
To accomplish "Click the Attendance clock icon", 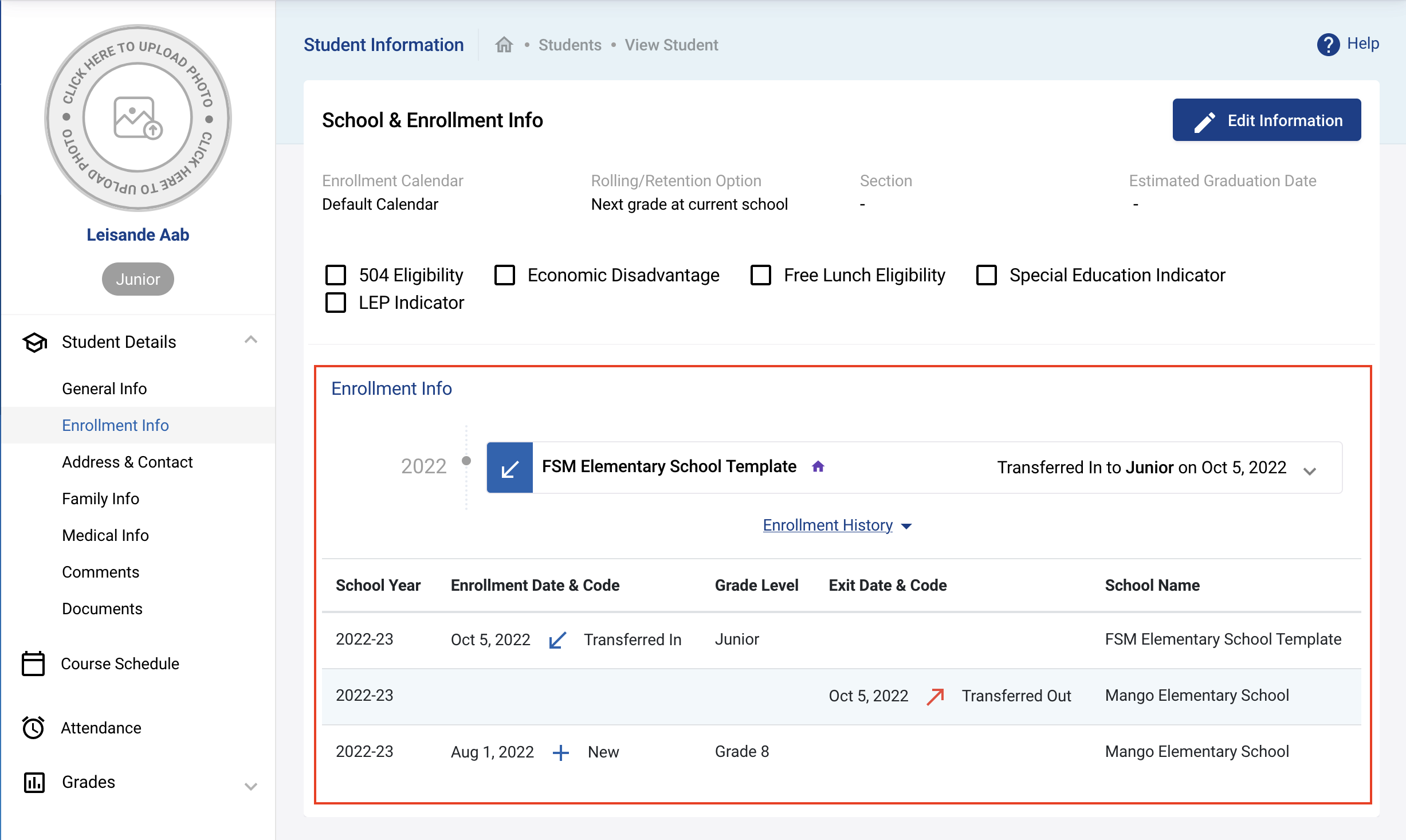I will (x=33, y=728).
